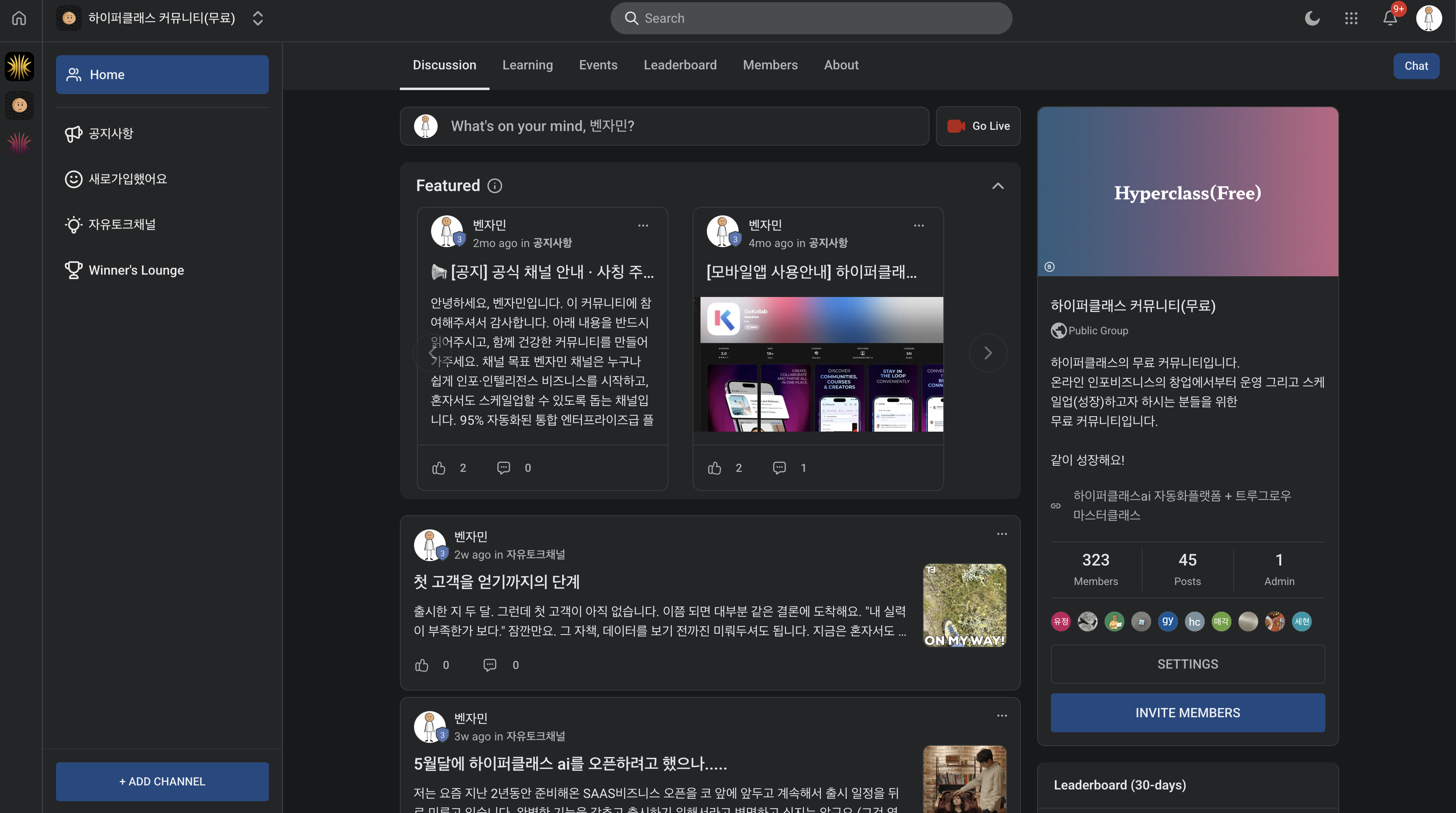Select the pink burst community icon in left rail
The width and height of the screenshot is (1456, 813).
[x=20, y=144]
